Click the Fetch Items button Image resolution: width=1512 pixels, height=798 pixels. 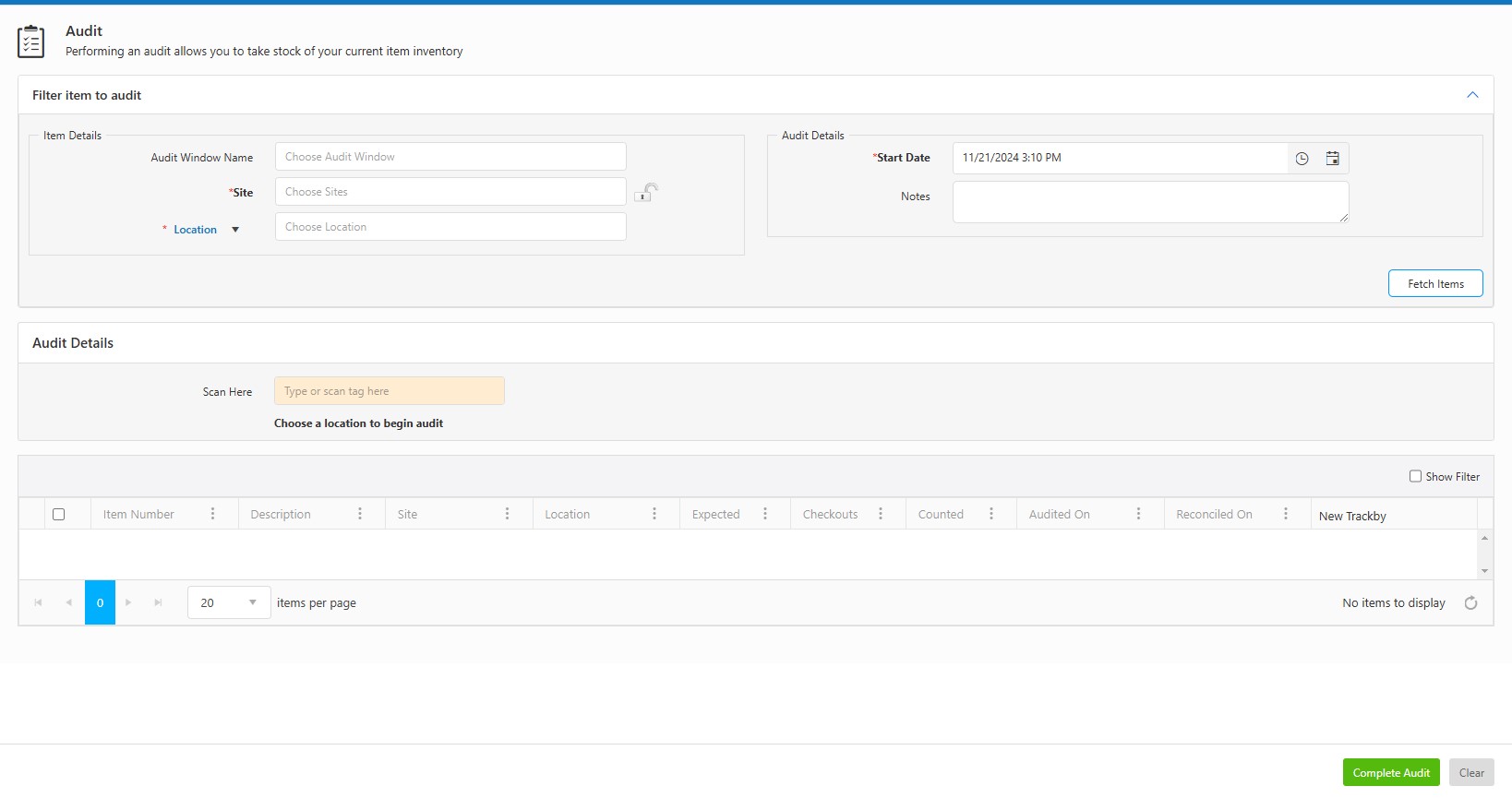1435,283
